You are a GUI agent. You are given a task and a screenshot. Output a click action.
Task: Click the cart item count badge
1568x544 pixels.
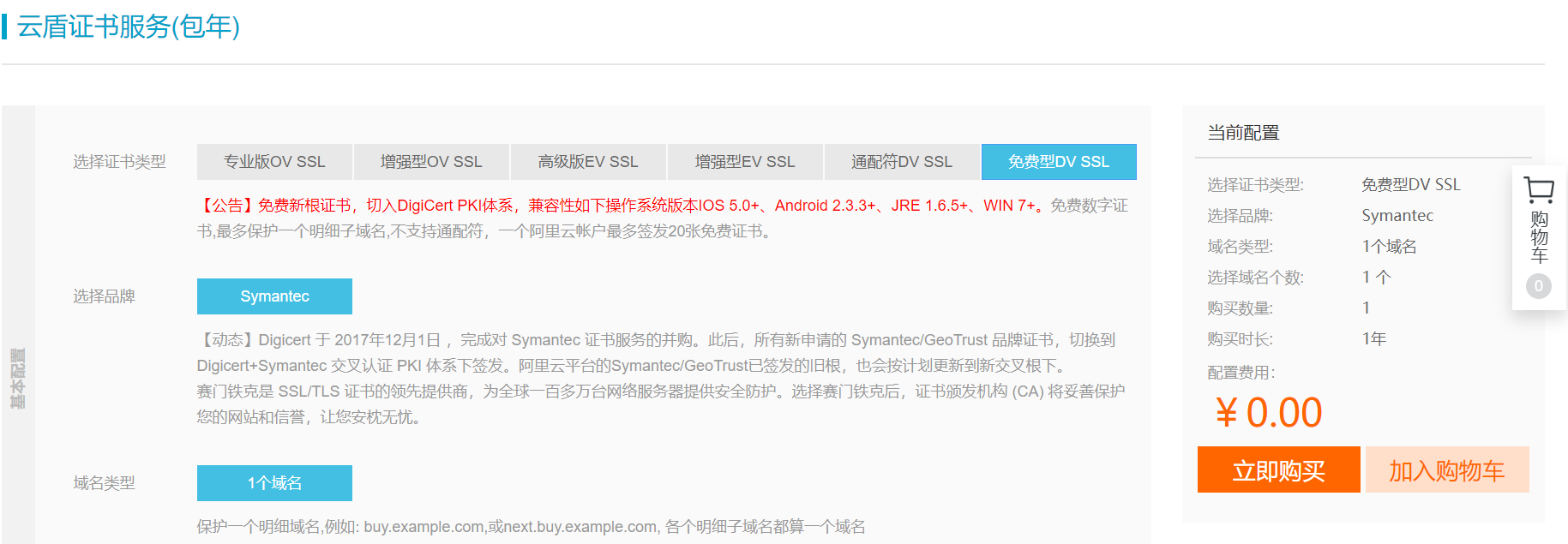pyautogui.click(x=1539, y=286)
